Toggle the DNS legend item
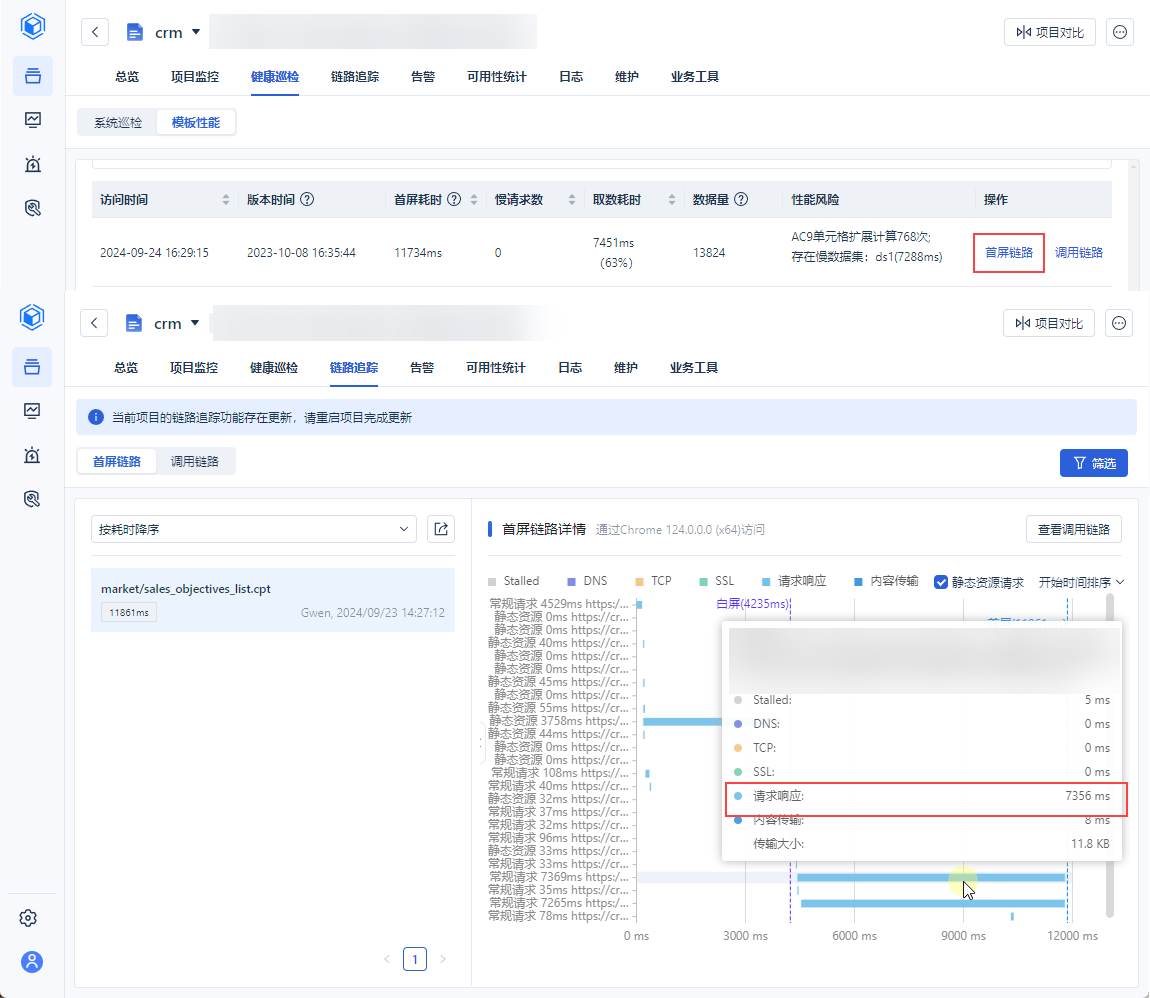 pyautogui.click(x=587, y=581)
